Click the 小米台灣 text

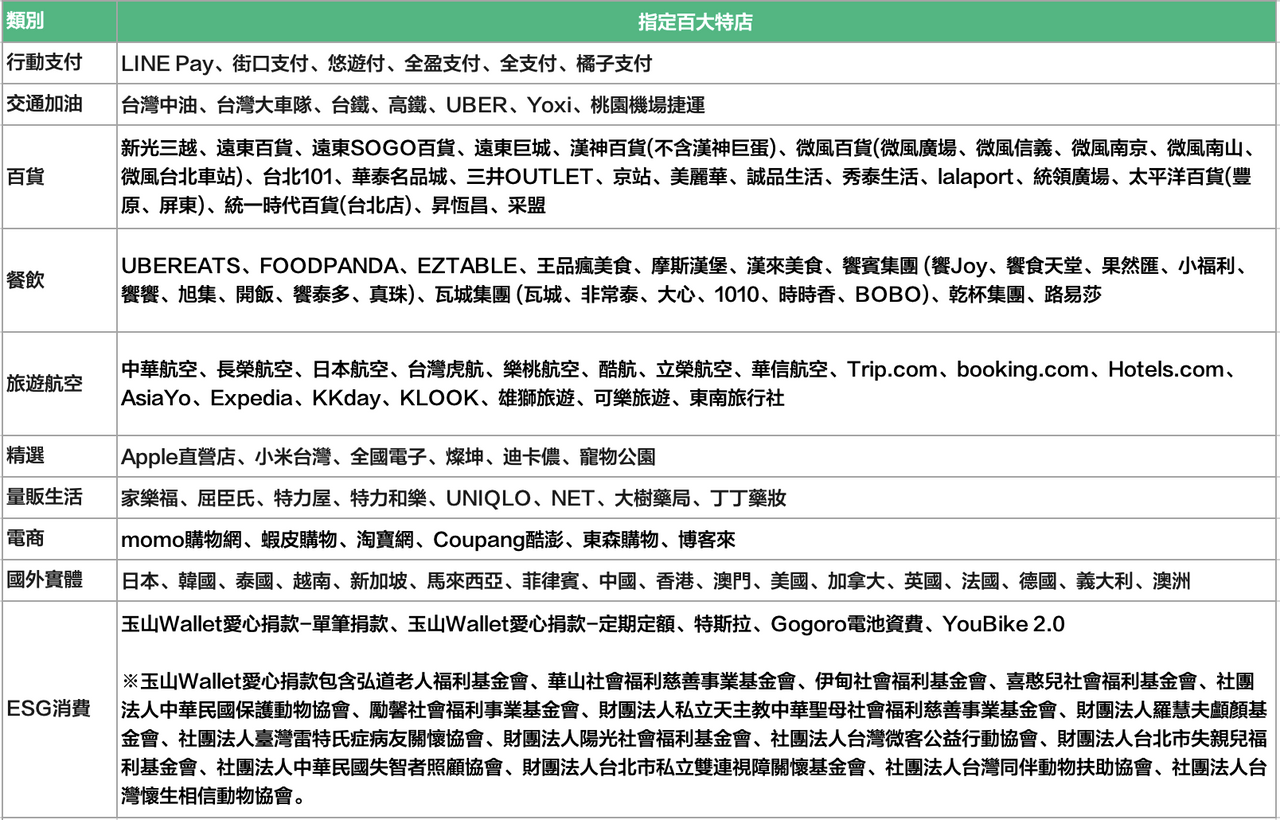click(292, 457)
